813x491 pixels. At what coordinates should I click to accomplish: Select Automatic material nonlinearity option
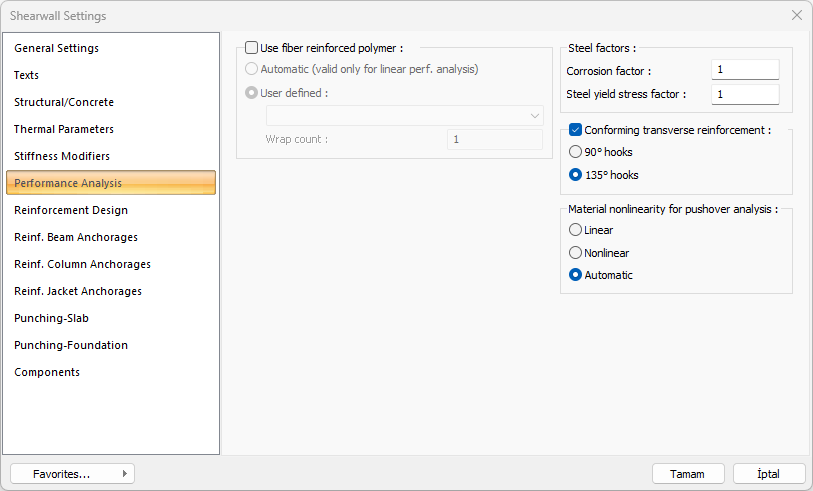pos(575,275)
